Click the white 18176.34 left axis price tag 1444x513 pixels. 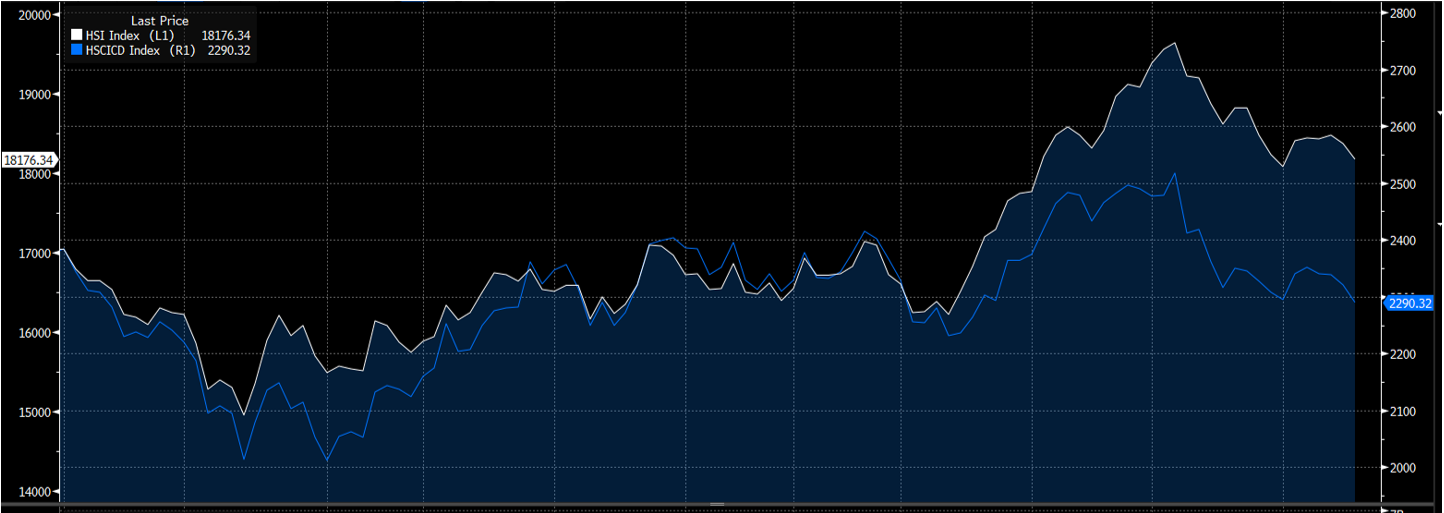click(28, 160)
